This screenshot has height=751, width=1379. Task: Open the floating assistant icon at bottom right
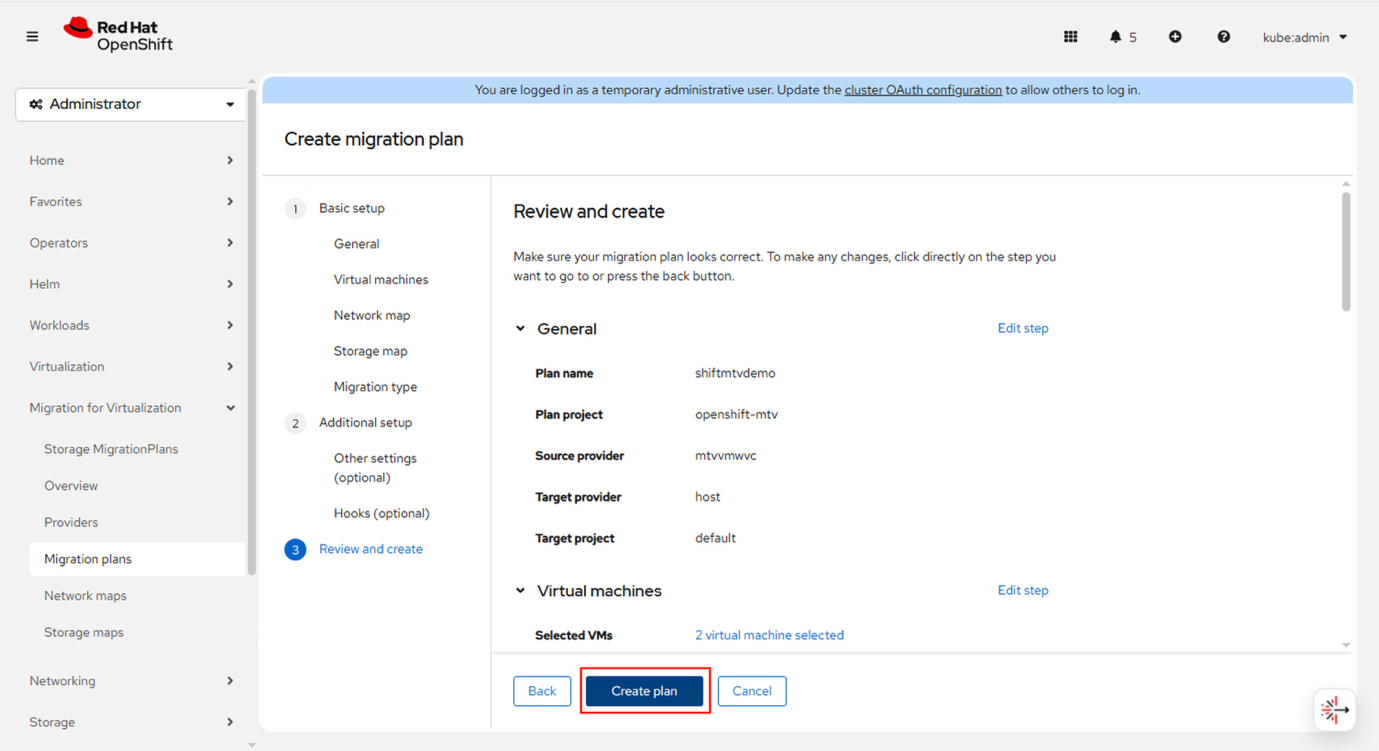(1335, 709)
